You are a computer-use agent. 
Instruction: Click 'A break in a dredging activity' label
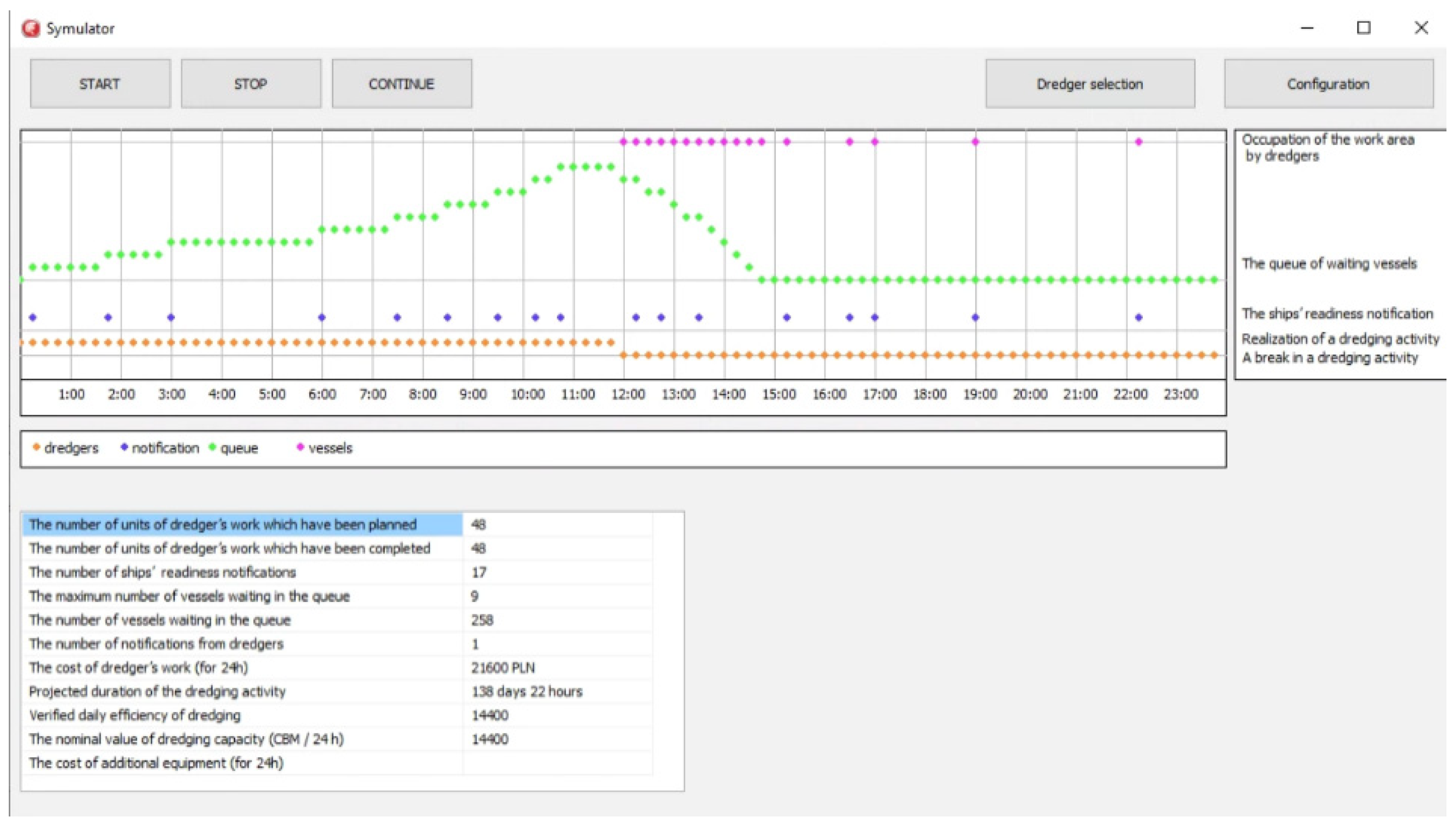[x=1330, y=358]
